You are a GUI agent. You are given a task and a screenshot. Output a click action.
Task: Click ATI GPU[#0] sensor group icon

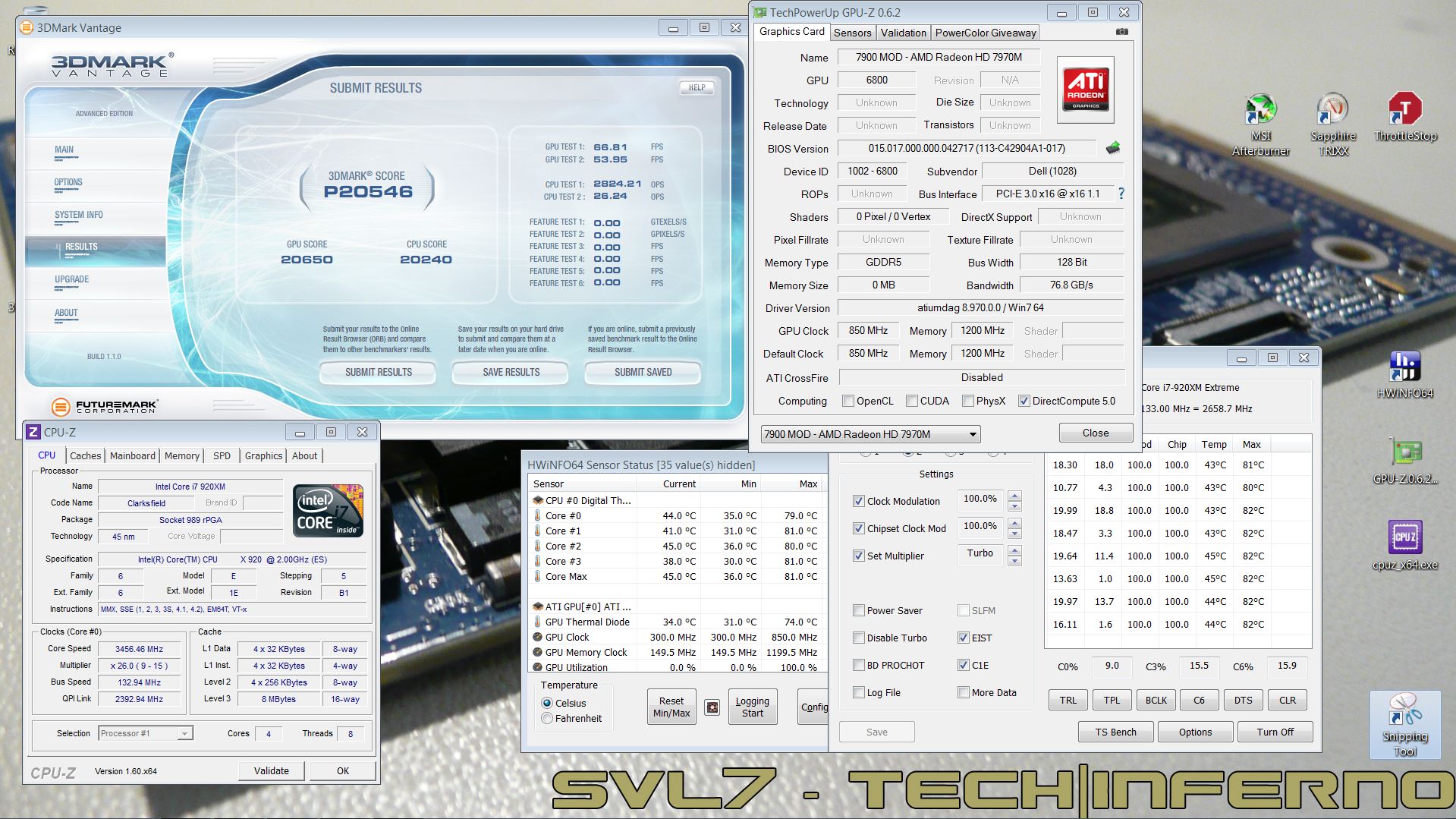pyautogui.click(x=538, y=606)
